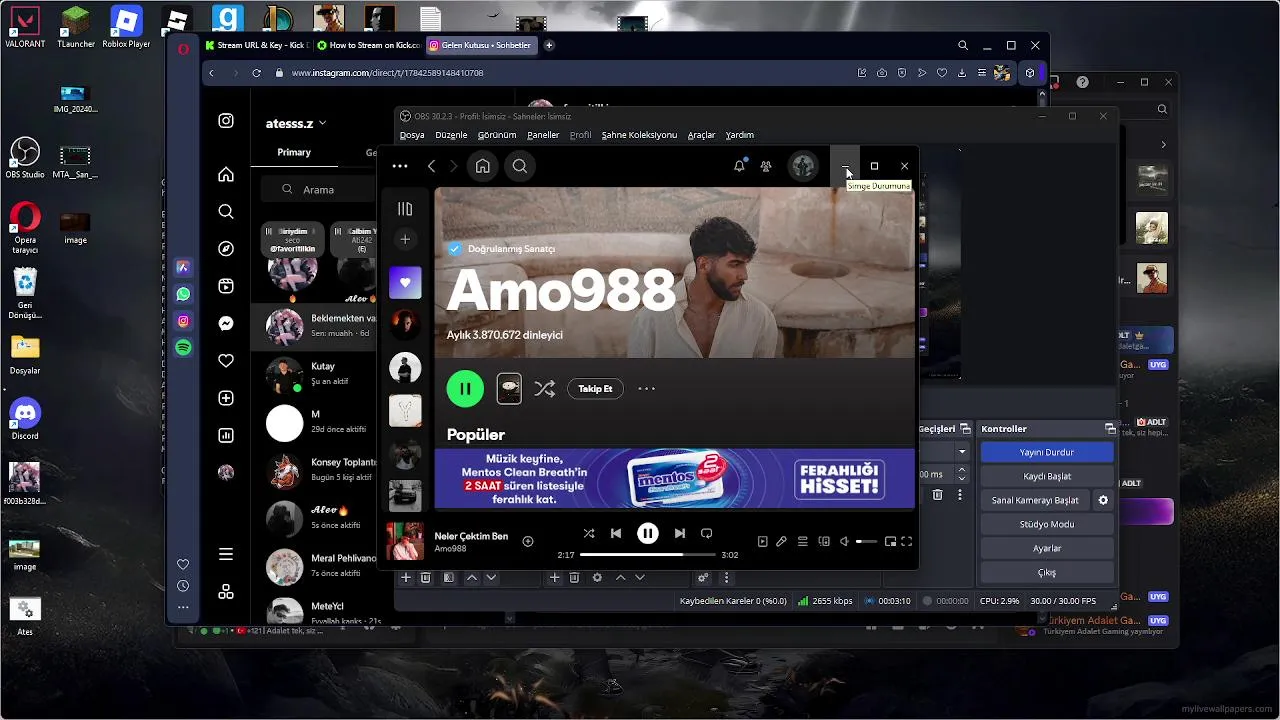Viewport: 1280px width, 720px height.
Task: Seek within Spotify song progress bar
Action: pos(648,555)
